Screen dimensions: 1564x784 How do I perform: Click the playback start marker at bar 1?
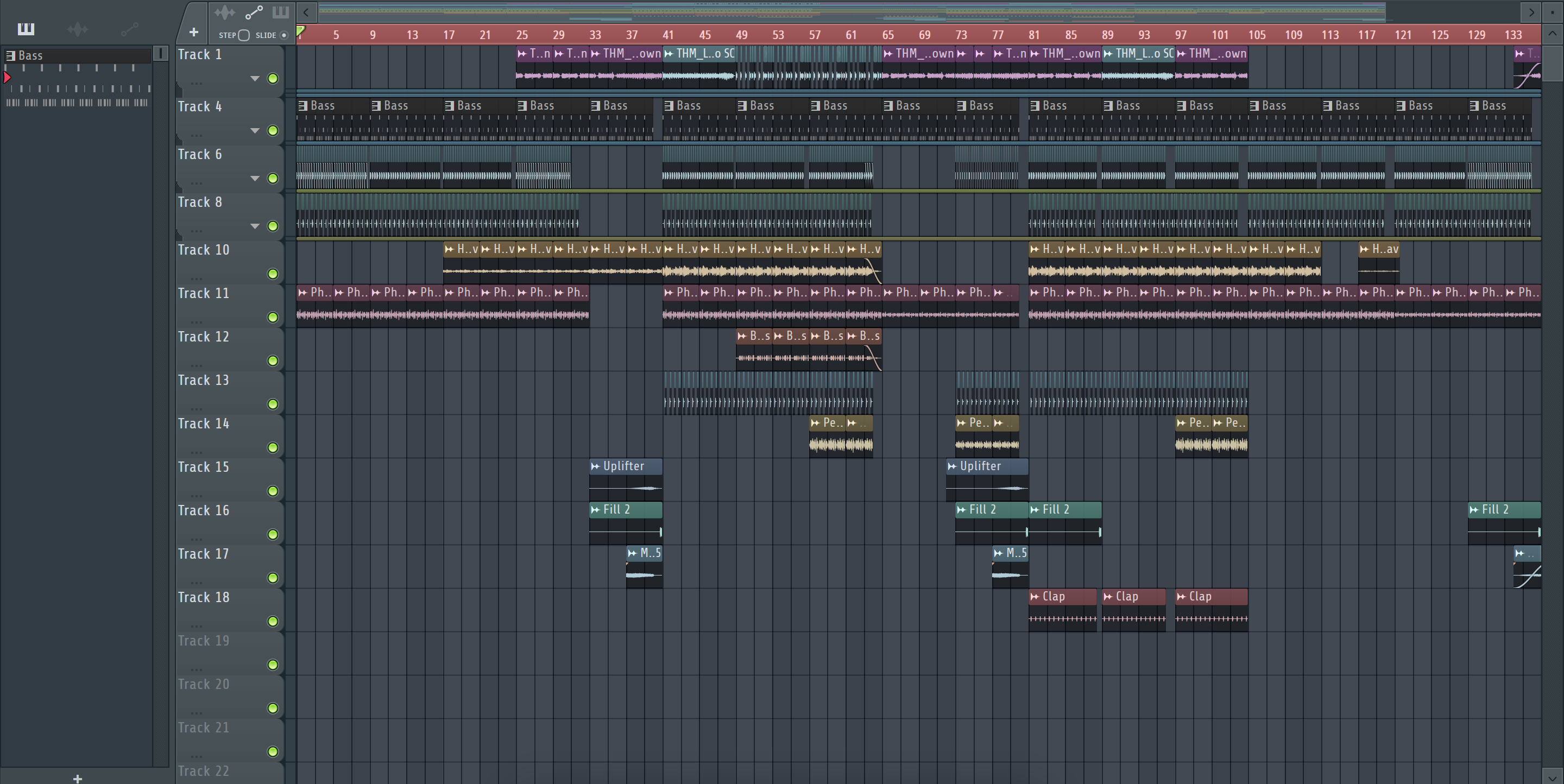pos(300,30)
